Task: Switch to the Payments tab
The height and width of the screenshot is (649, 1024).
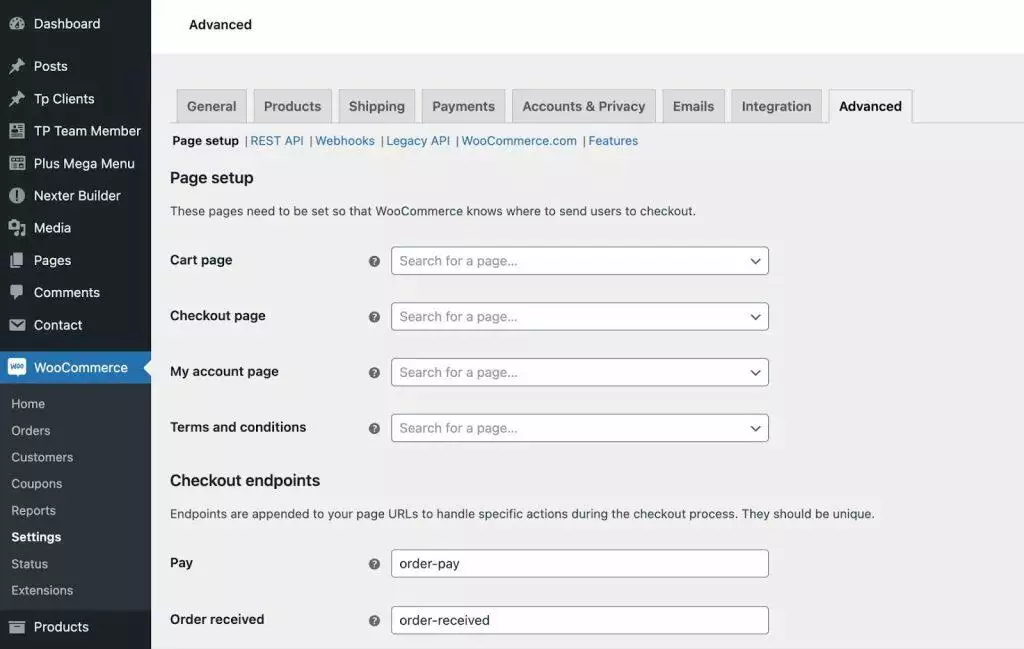Action: click(x=462, y=105)
